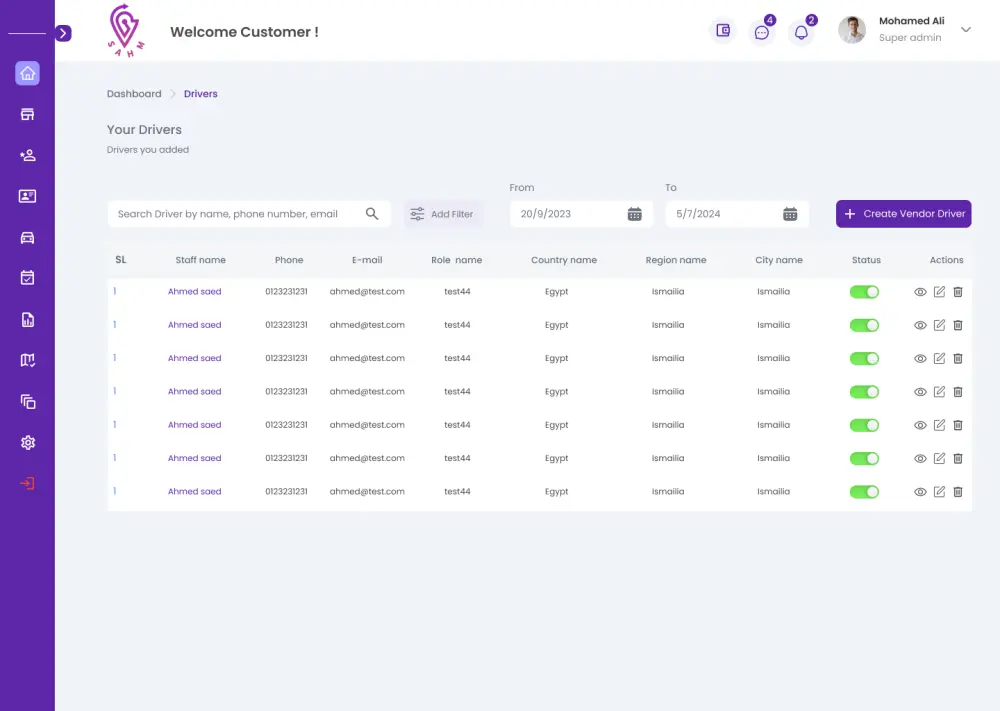1000x711 pixels.
Task: Open the To date picker calendar
Action: [790, 213]
